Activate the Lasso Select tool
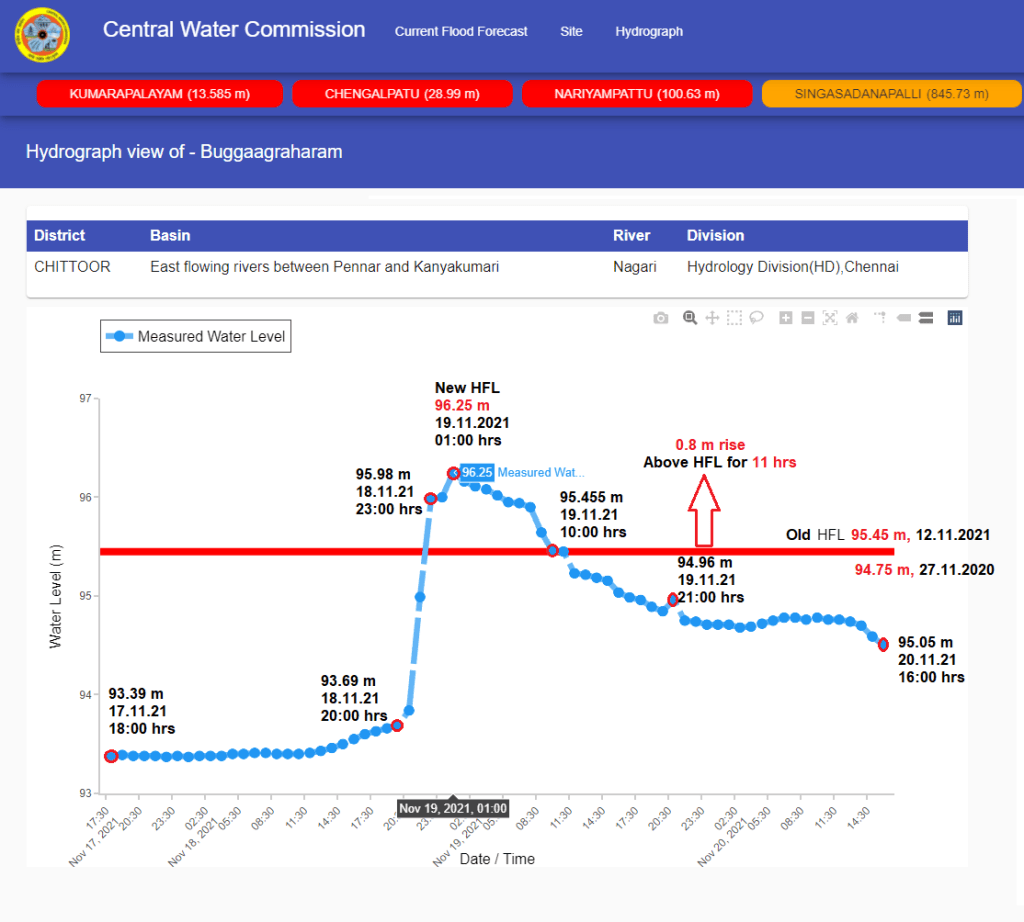Image resolution: width=1024 pixels, height=922 pixels. pos(757,318)
